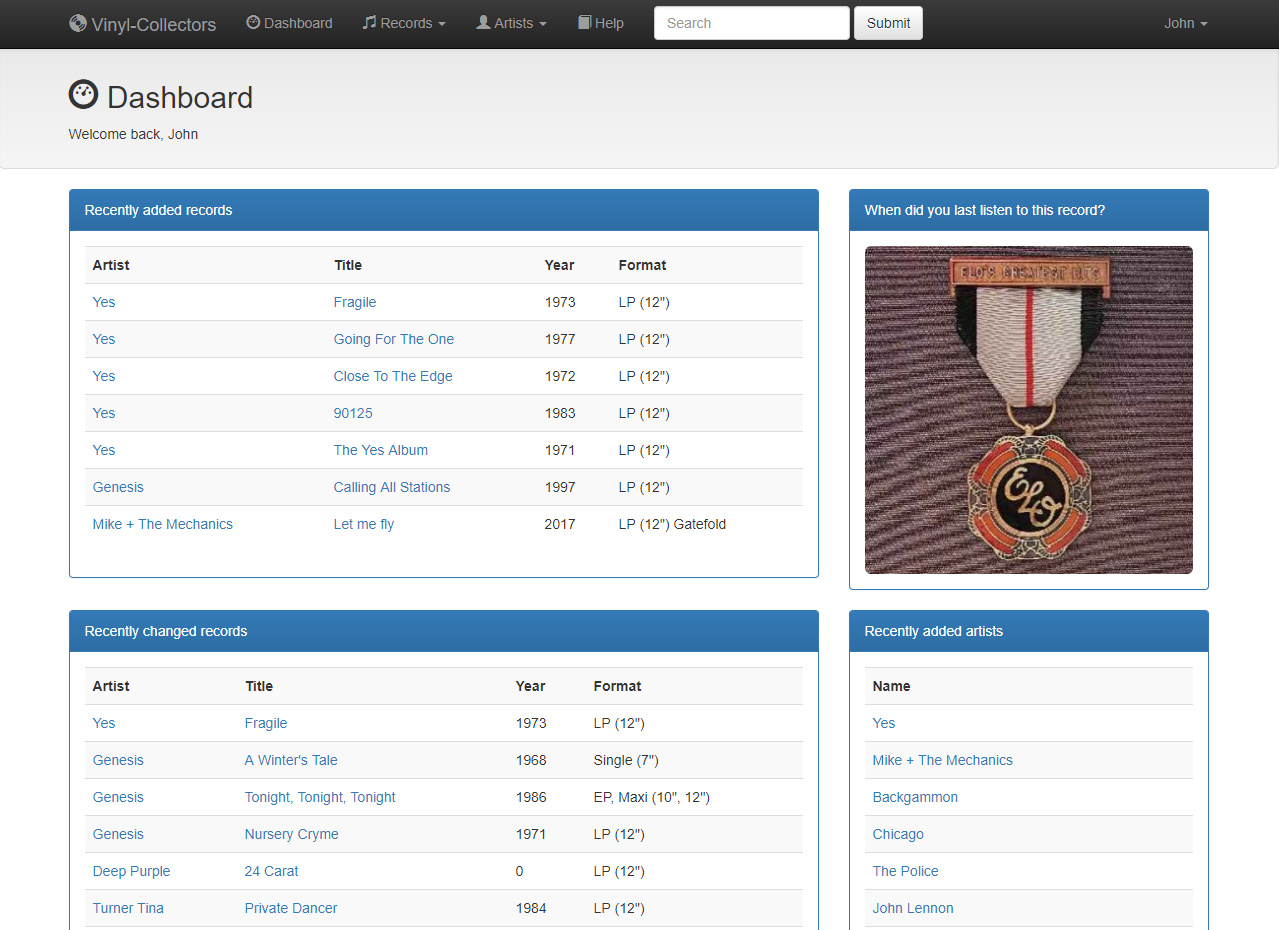The height and width of the screenshot is (930, 1279).
Task: Open the John user dropdown
Action: coord(1185,23)
